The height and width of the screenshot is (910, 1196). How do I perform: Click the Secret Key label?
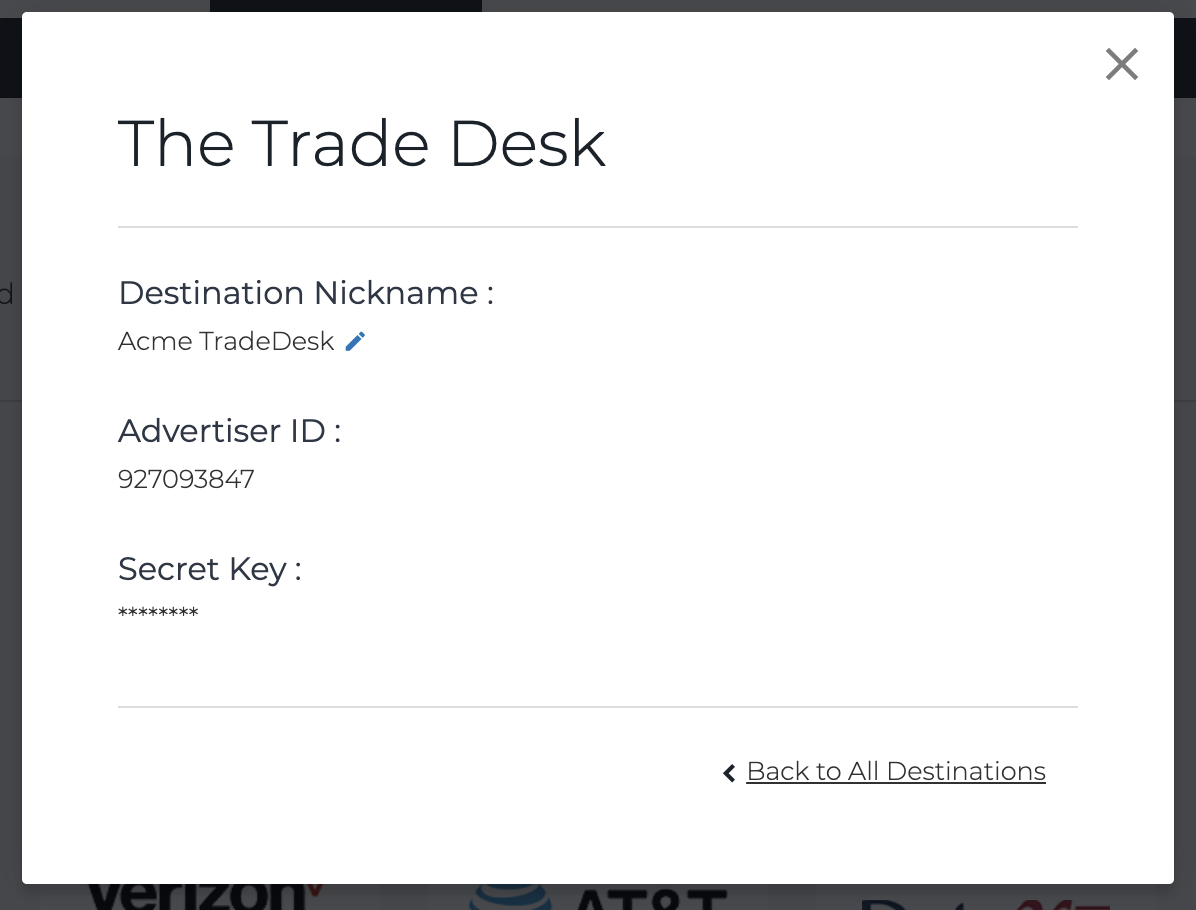(210, 569)
